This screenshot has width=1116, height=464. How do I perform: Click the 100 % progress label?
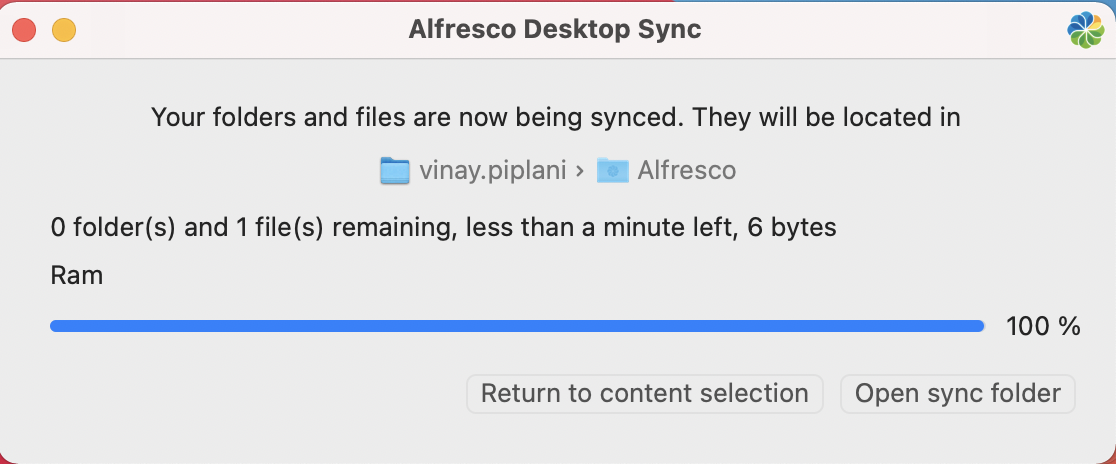1043,326
